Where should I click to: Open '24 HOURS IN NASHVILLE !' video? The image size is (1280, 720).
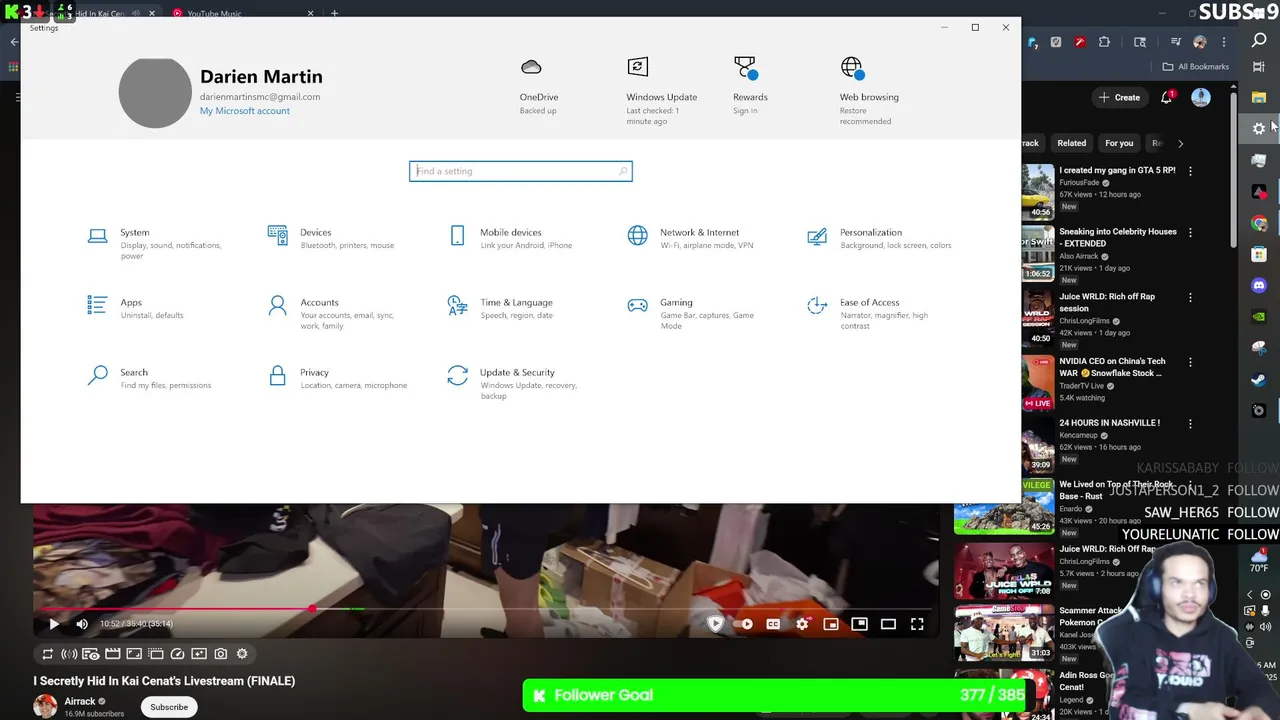(1110, 423)
